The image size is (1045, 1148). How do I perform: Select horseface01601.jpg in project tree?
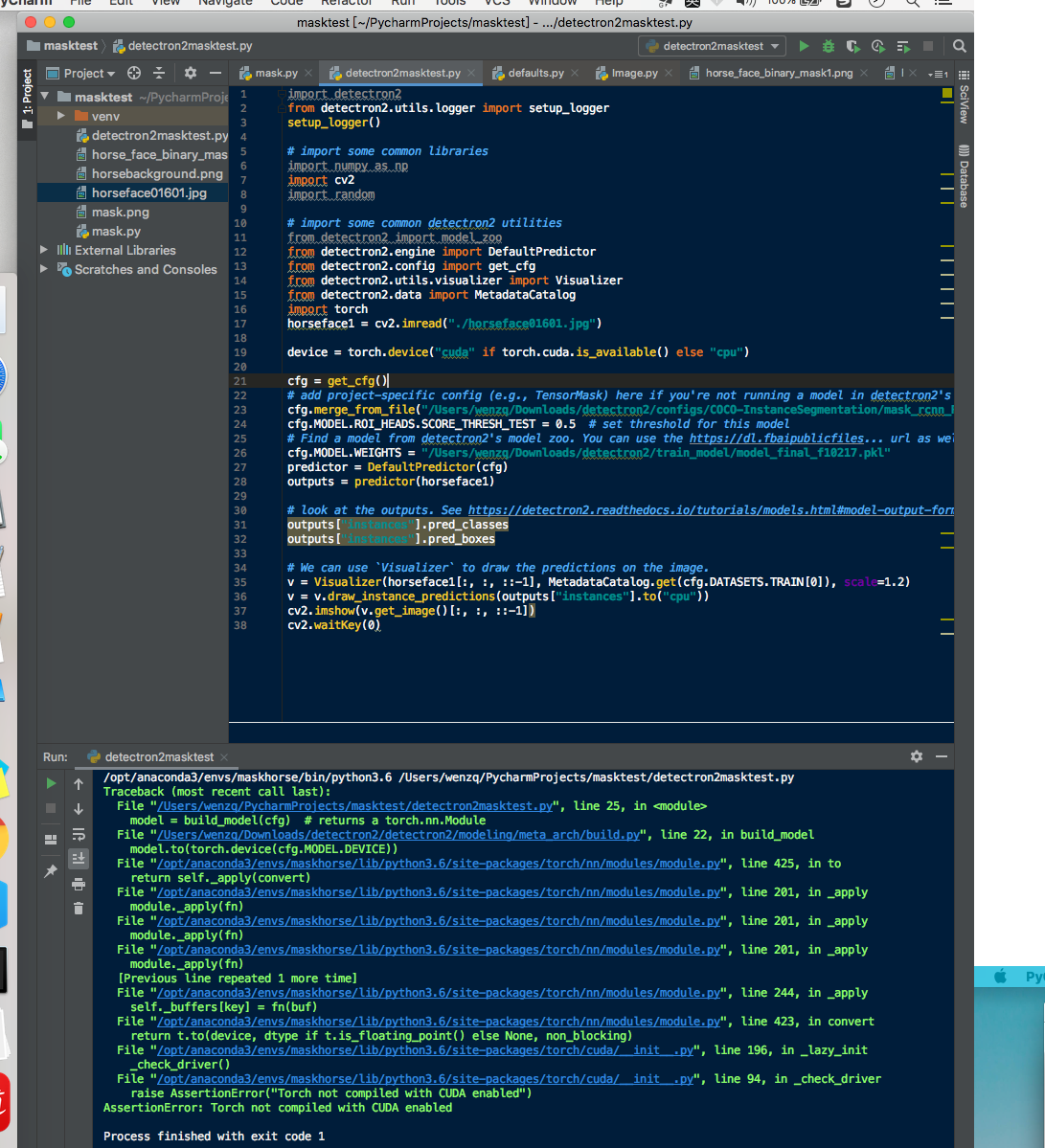click(148, 192)
